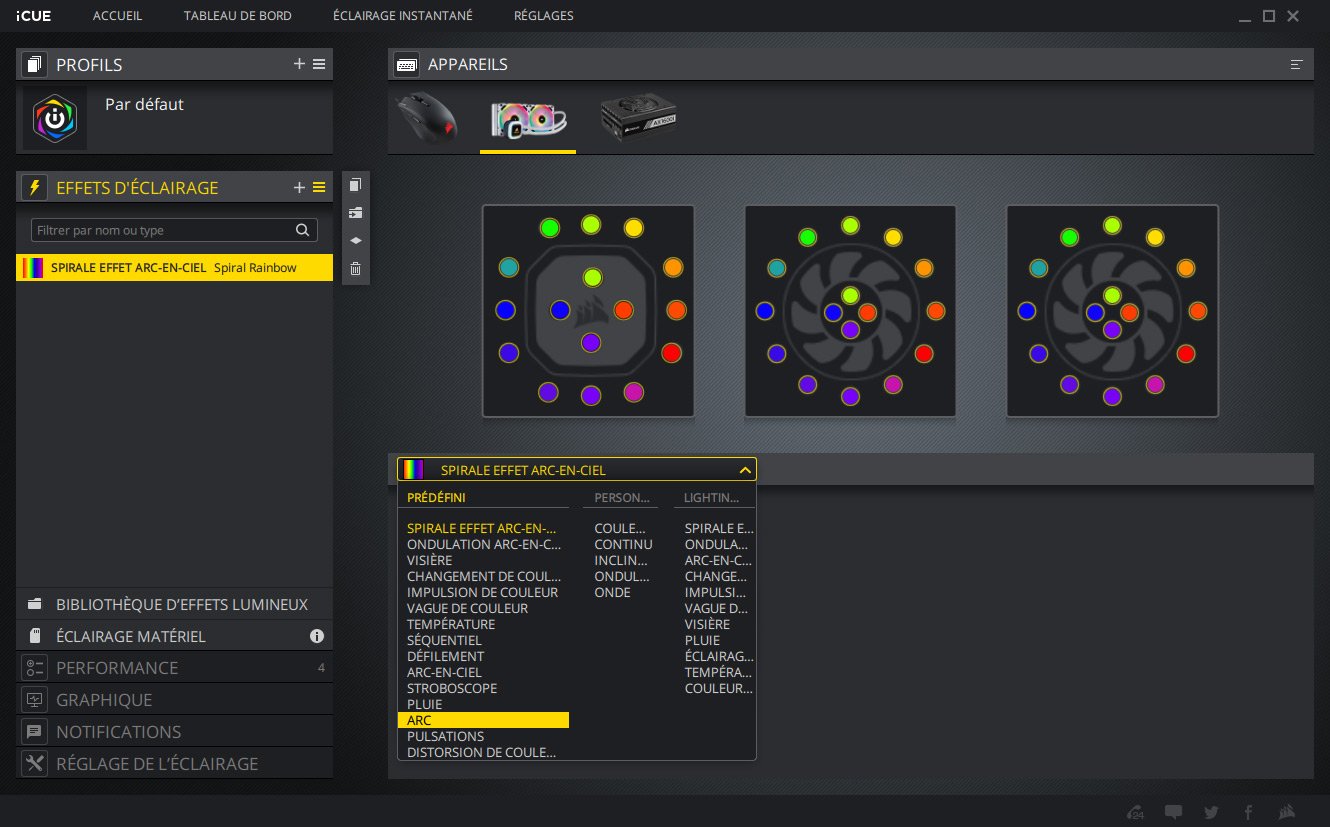Choose Stroboscope from the Prédéfini list
Screen dimensions: 1330x827
[452, 688]
